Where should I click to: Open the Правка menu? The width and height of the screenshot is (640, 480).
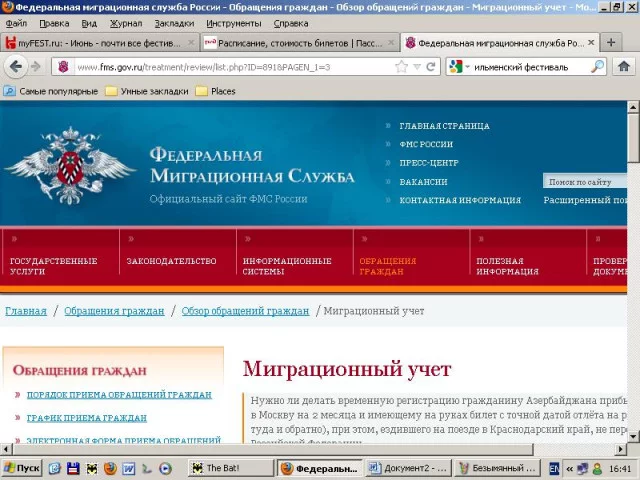pos(54,24)
